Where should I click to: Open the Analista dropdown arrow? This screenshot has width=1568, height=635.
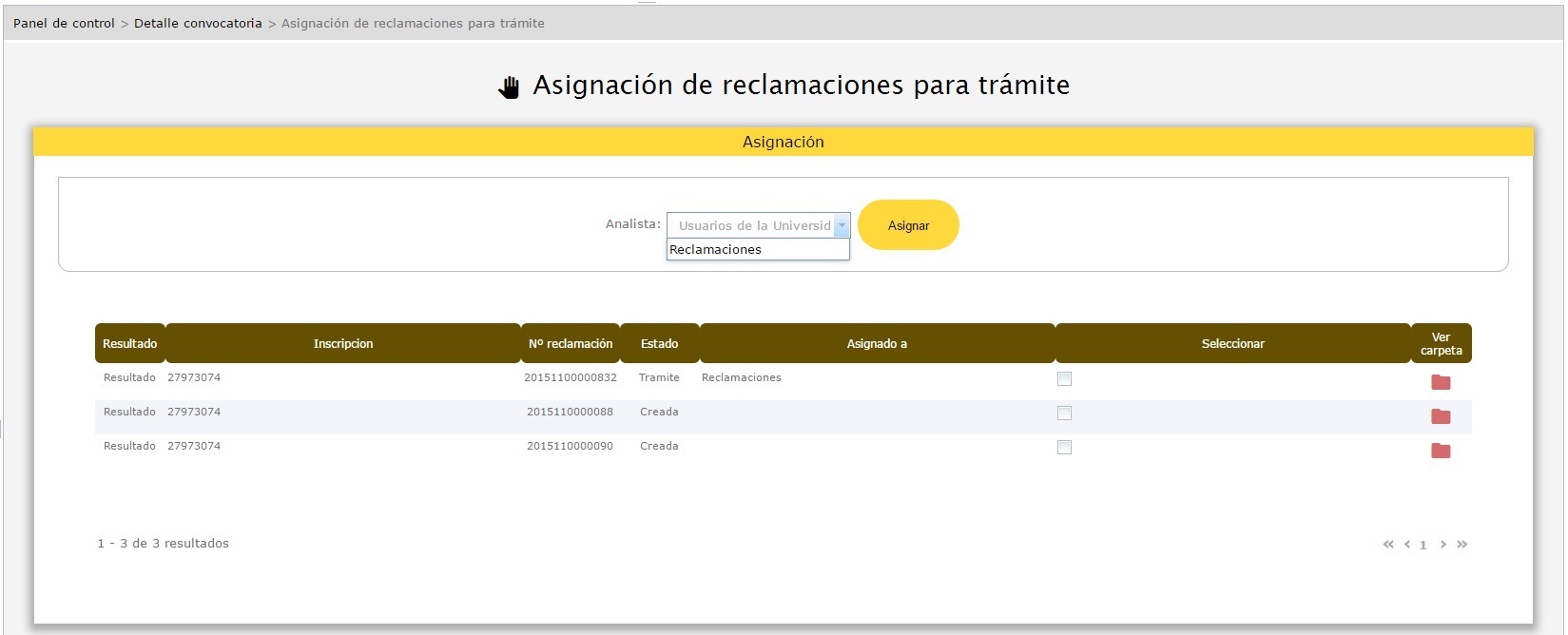click(x=842, y=225)
